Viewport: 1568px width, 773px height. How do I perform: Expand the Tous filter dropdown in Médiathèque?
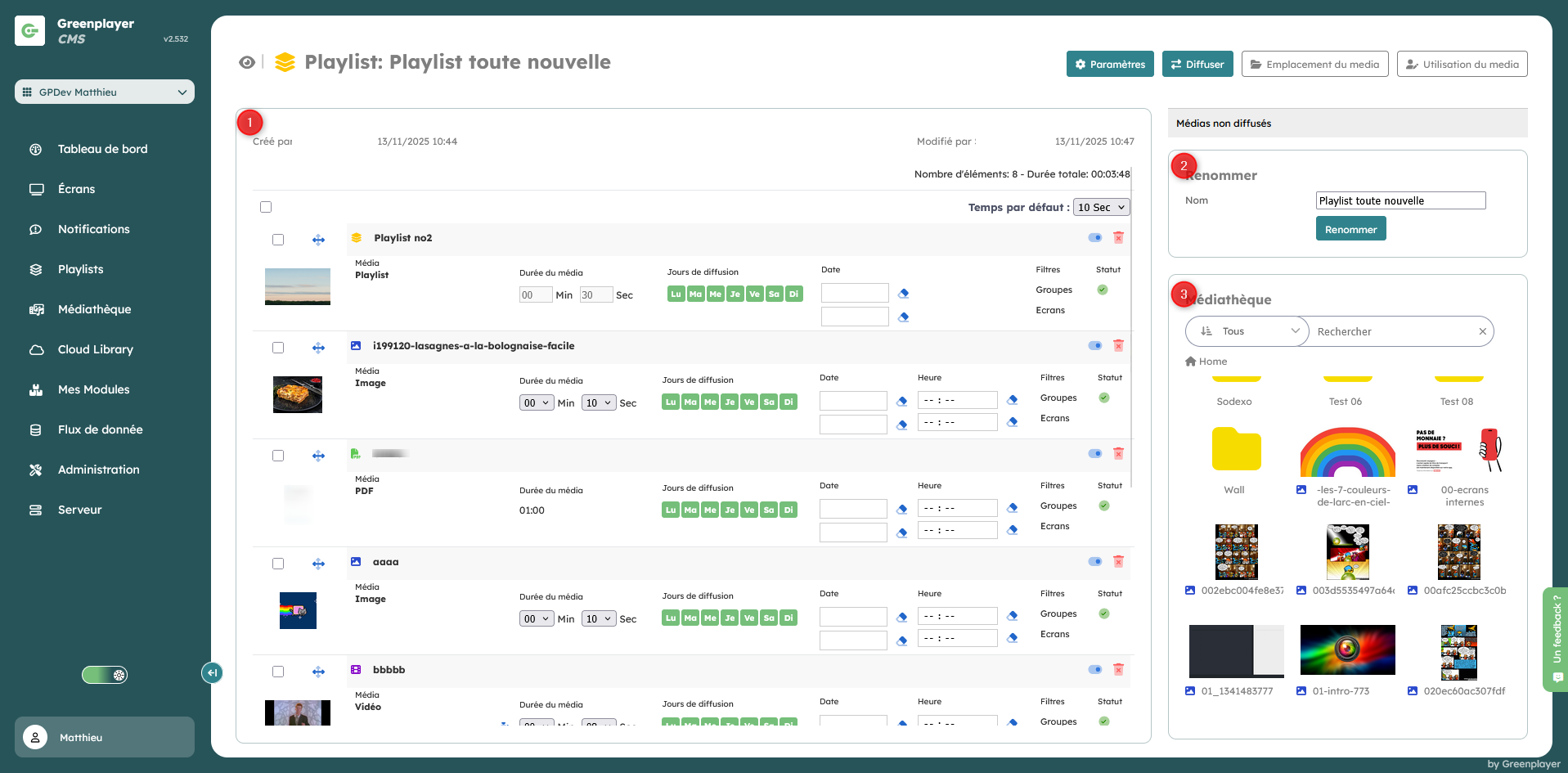click(1247, 331)
